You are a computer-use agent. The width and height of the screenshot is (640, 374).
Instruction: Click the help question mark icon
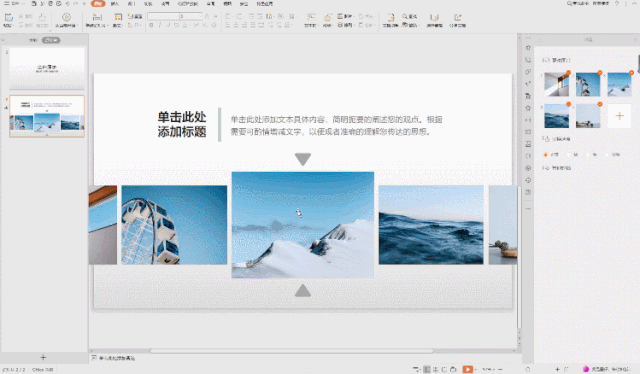pos(617,3)
